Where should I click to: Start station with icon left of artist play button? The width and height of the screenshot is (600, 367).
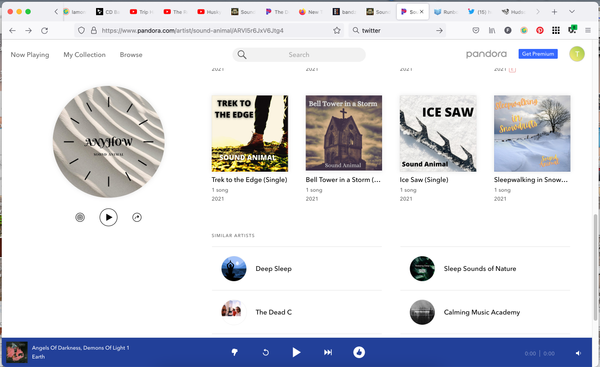[x=80, y=217]
